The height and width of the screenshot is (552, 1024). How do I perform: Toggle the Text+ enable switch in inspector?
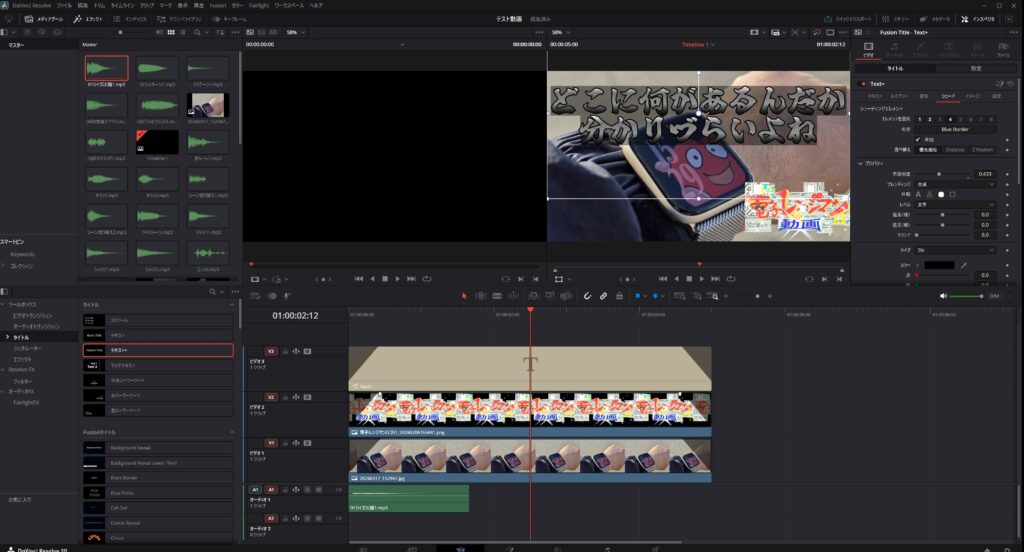[x=865, y=83]
